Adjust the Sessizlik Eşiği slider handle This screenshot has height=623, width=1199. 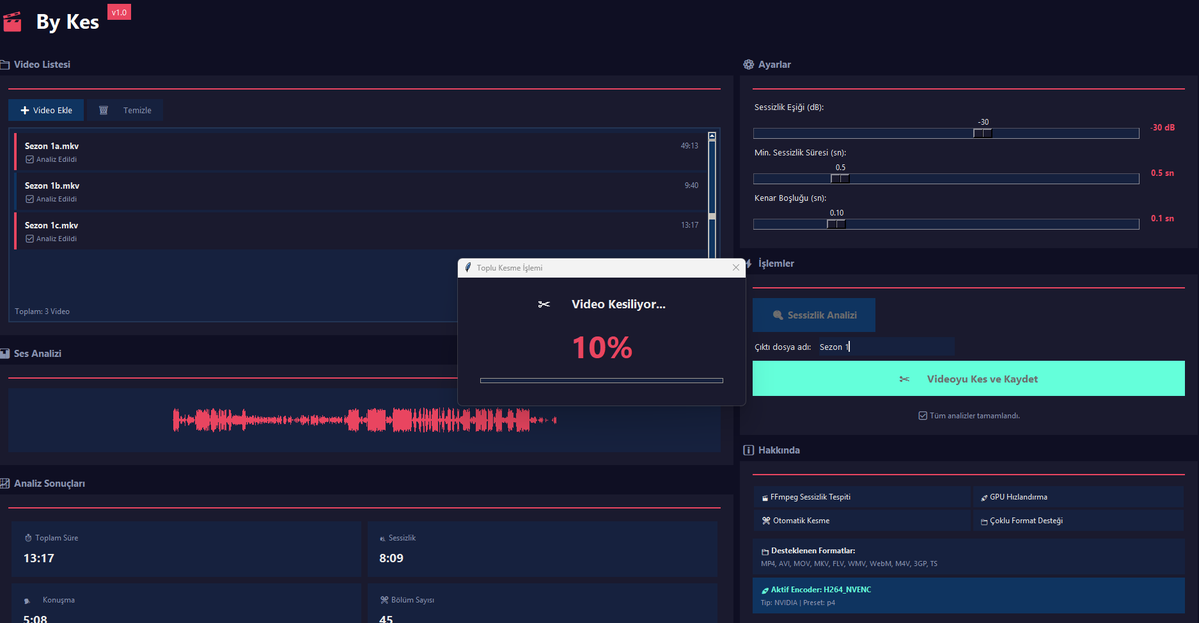(x=982, y=132)
